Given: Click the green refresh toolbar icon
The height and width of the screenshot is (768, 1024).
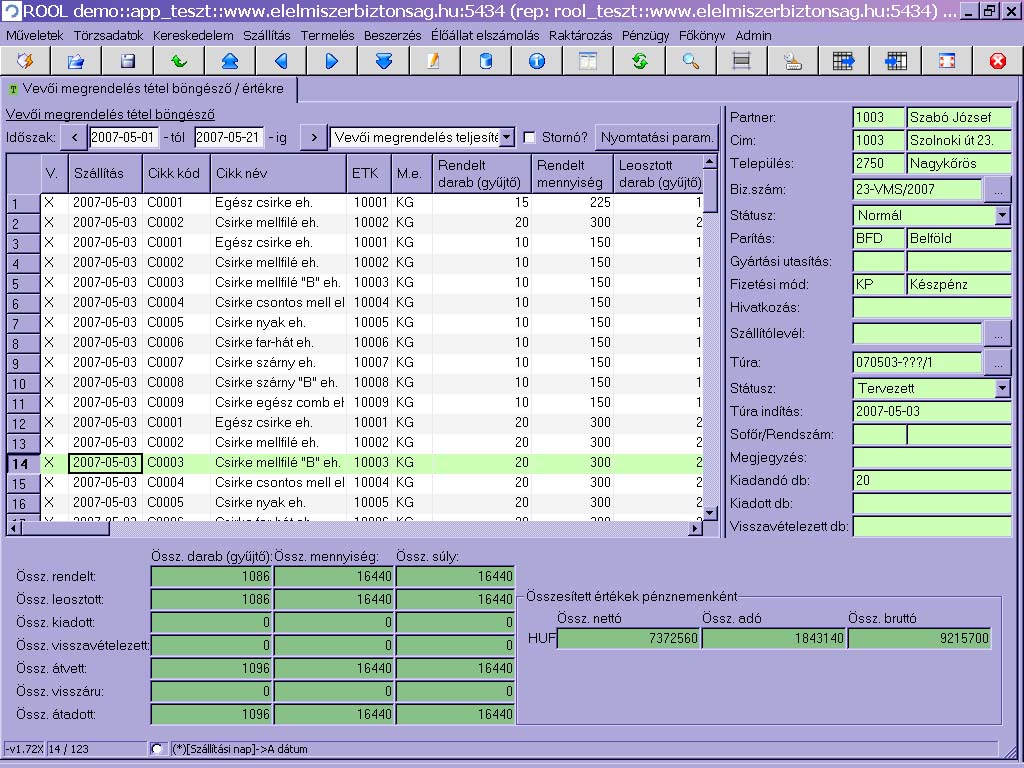Looking at the screenshot, I should click(640, 61).
